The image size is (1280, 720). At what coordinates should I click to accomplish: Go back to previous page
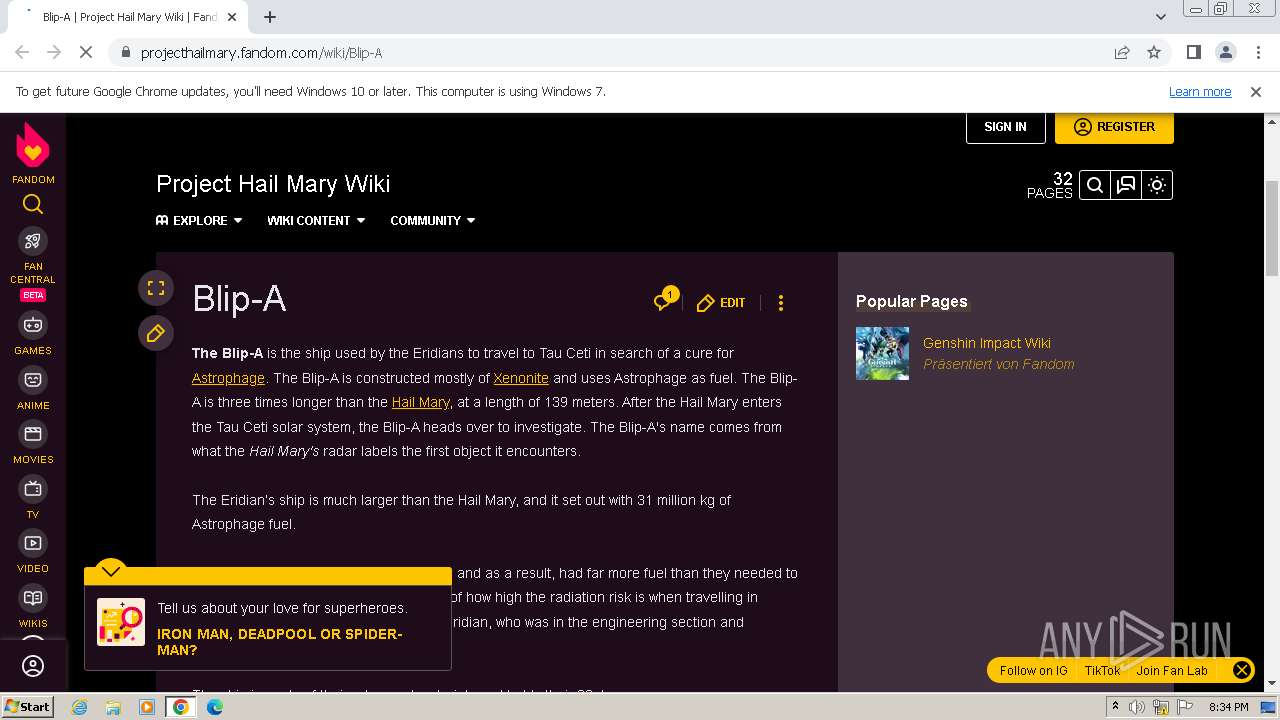click(22, 53)
